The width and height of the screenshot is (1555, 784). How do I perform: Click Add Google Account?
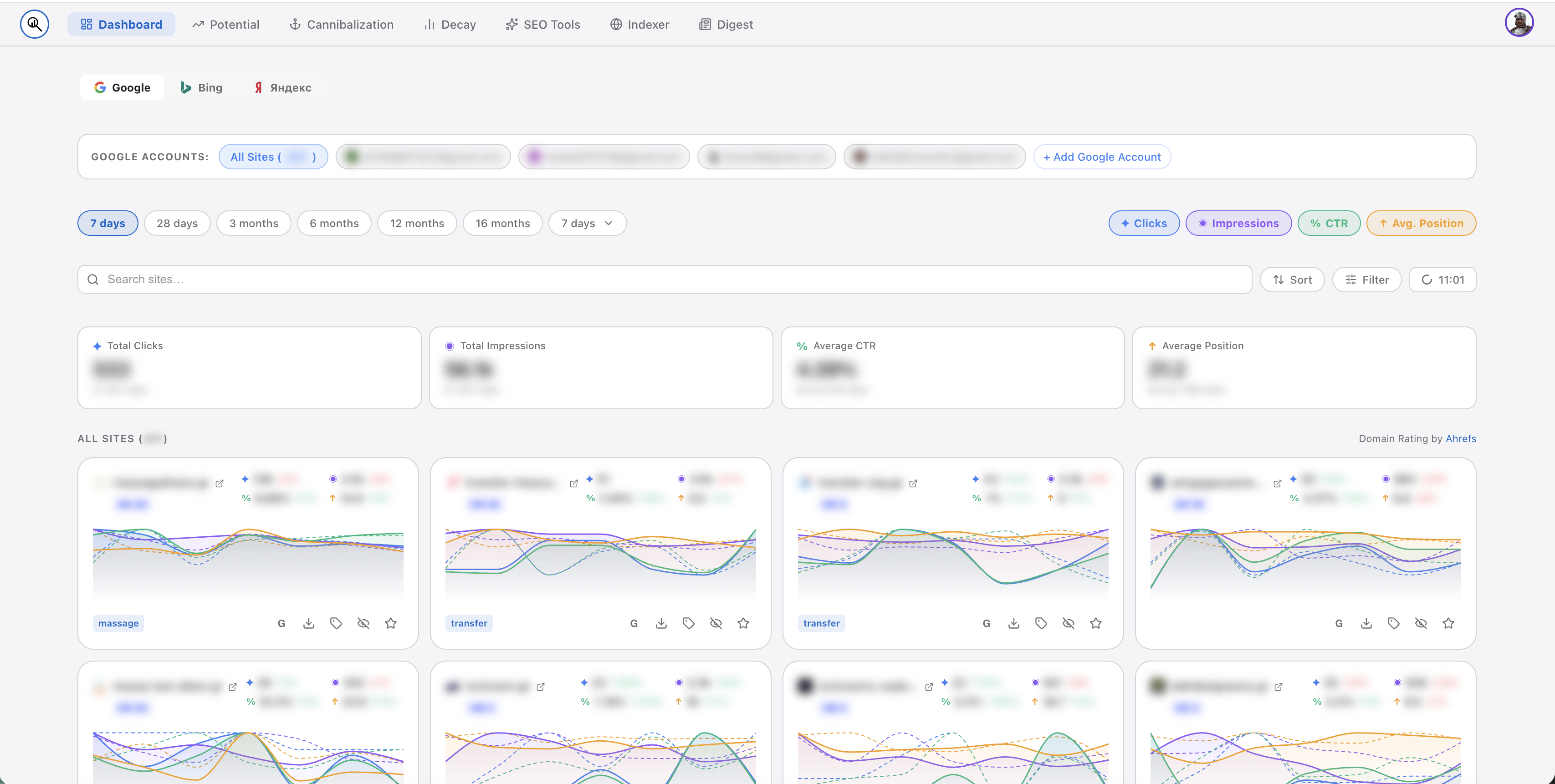(x=1102, y=157)
